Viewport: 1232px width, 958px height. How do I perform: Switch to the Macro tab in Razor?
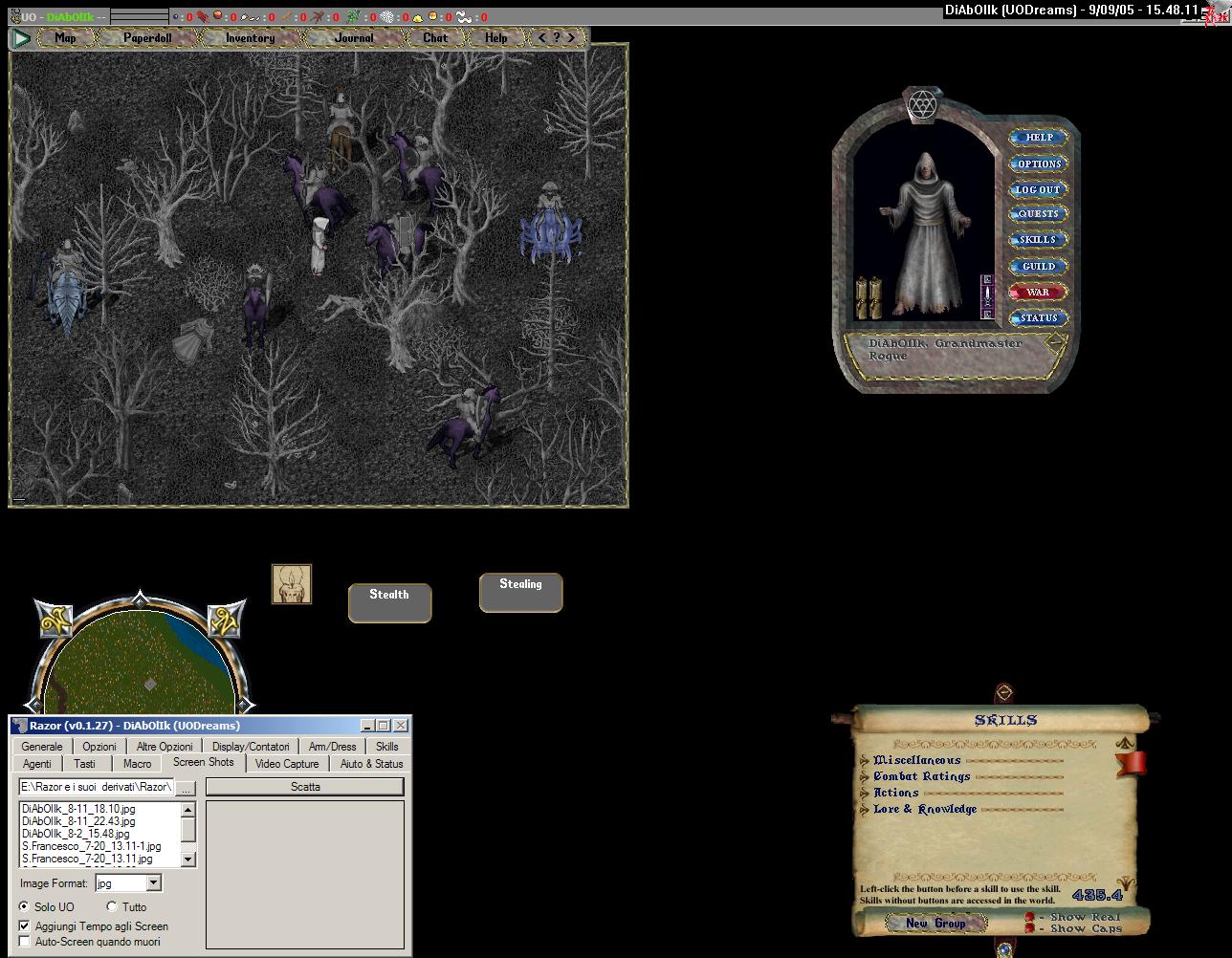point(137,764)
